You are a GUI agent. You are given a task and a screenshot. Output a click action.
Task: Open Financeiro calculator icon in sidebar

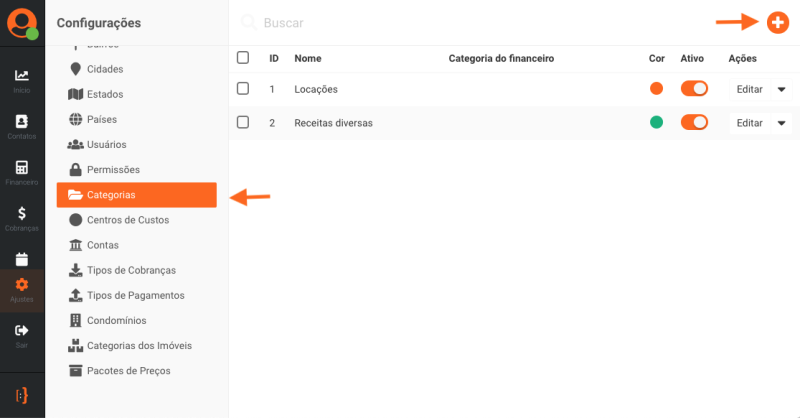[22, 172]
